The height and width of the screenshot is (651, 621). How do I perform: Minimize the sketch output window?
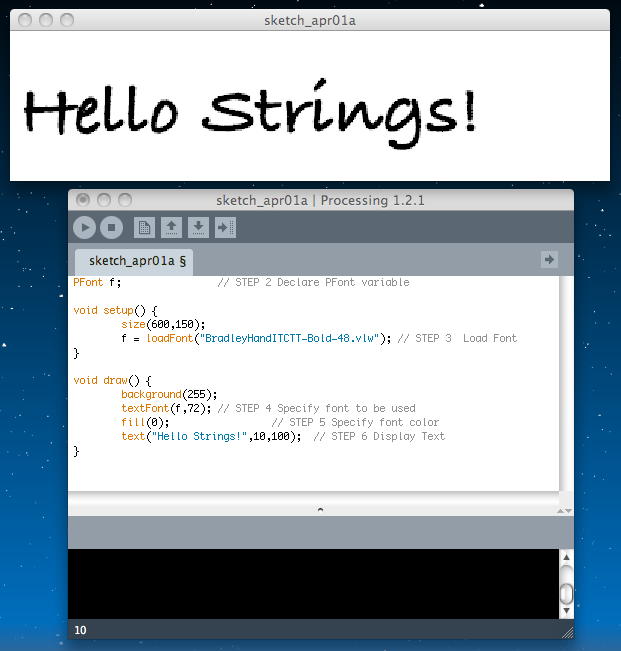coord(46,20)
